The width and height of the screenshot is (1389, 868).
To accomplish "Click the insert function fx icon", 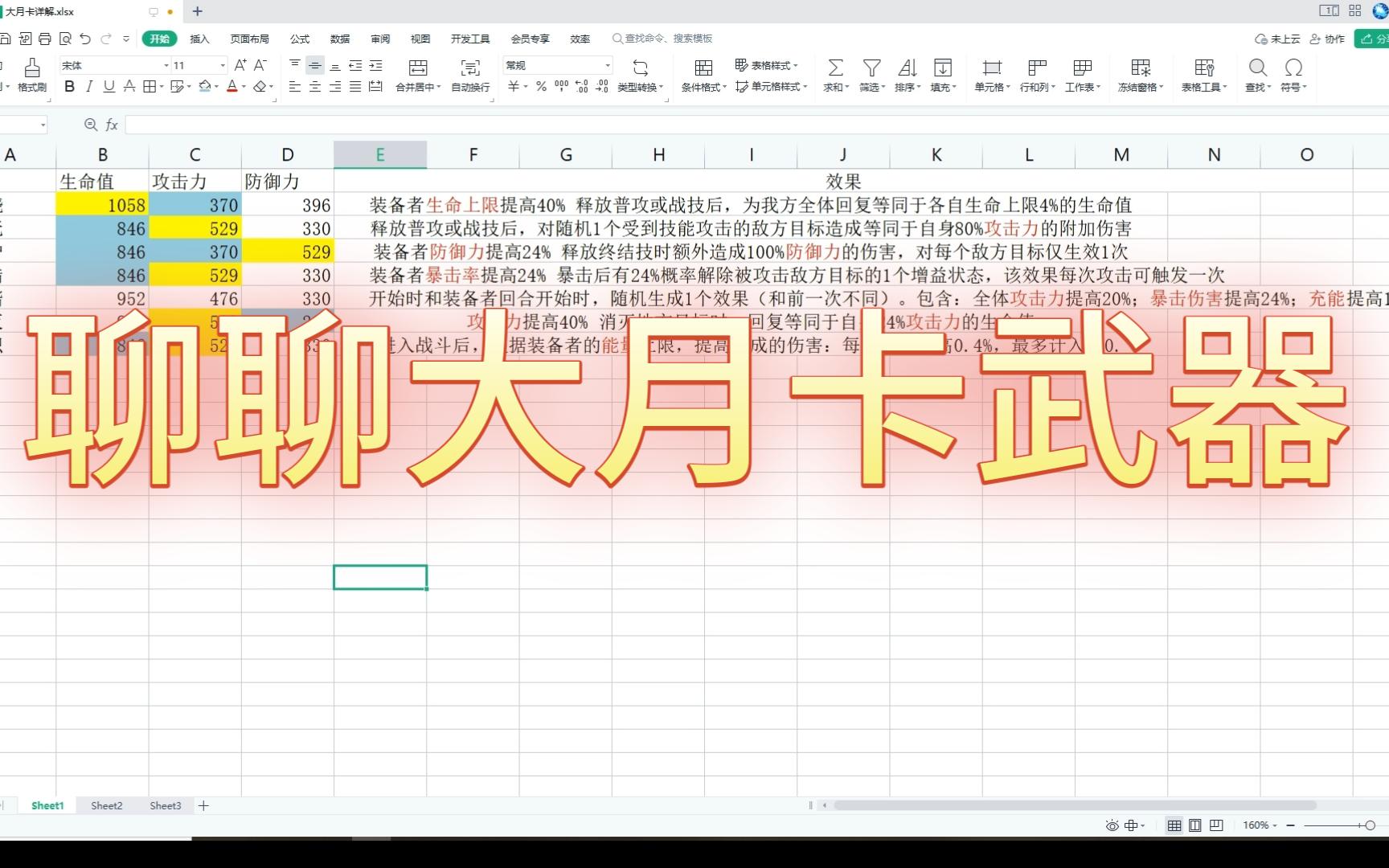I will 112,125.
